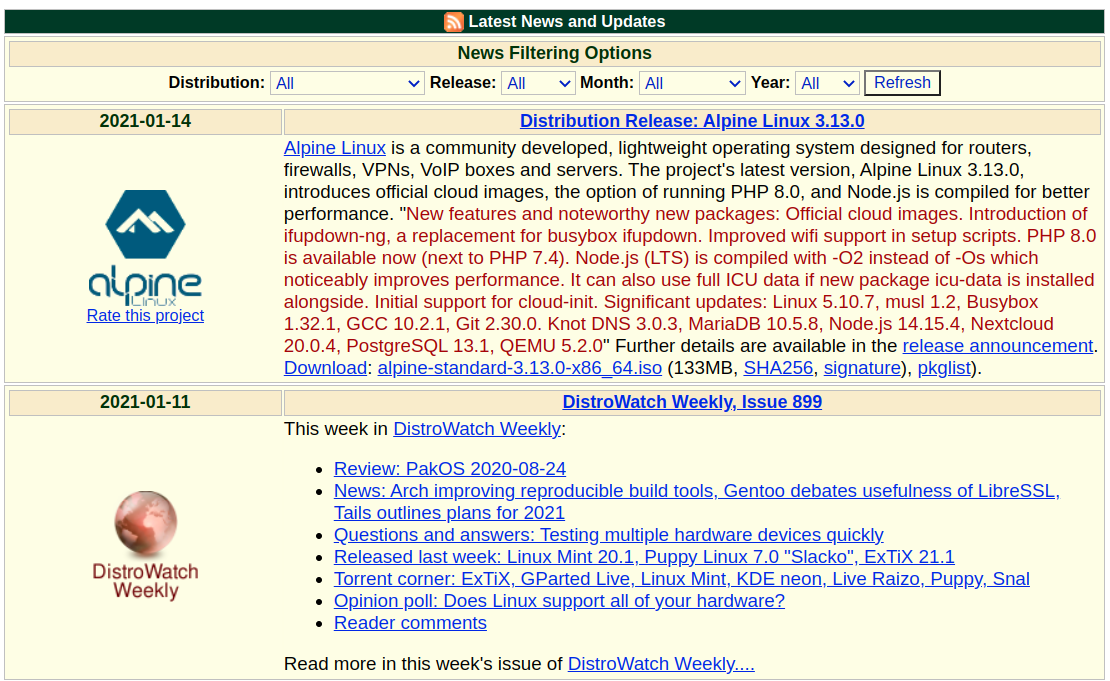Click the DistroWatch Weekly globe logo
The height and width of the screenshot is (681, 1110).
tap(145, 545)
